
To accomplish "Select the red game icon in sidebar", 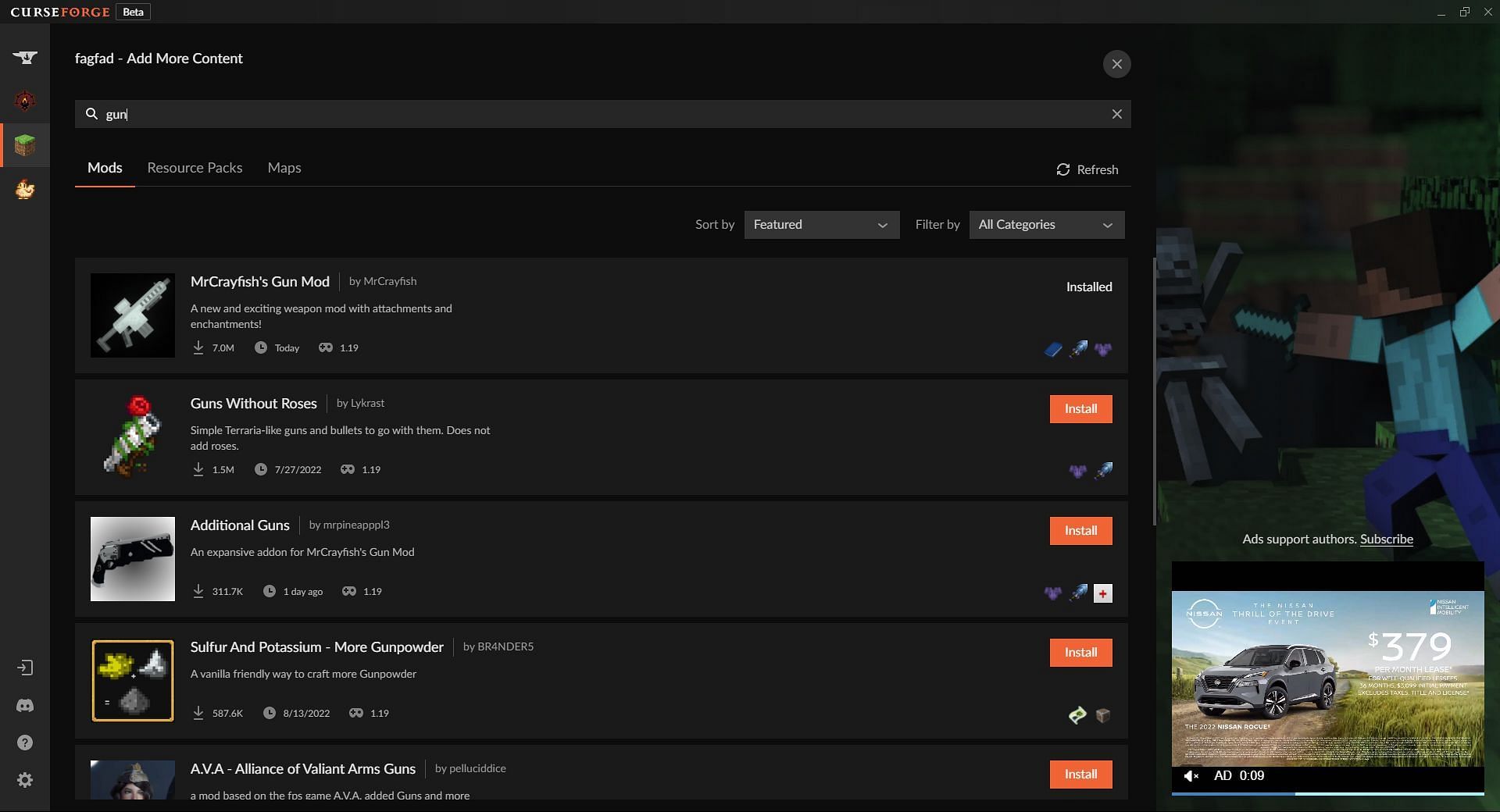I will point(25,101).
